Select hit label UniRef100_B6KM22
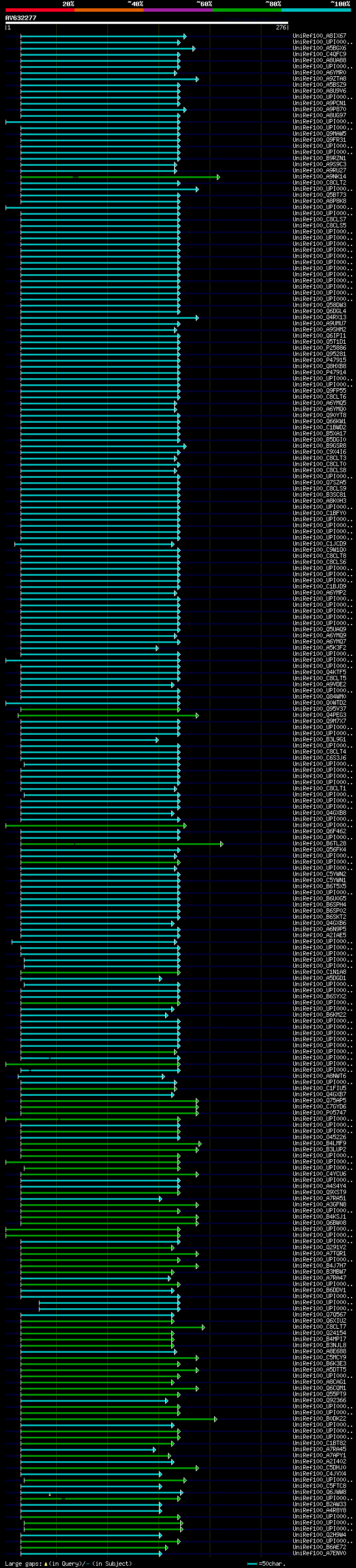 (319, 1015)
